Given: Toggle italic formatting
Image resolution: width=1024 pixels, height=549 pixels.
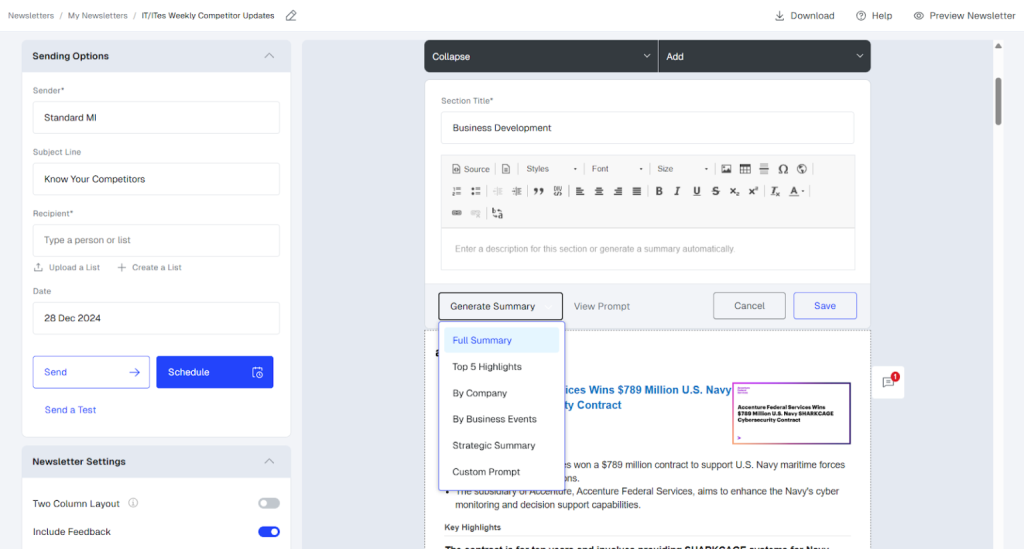Looking at the screenshot, I should pyautogui.click(x=677, y=191).
